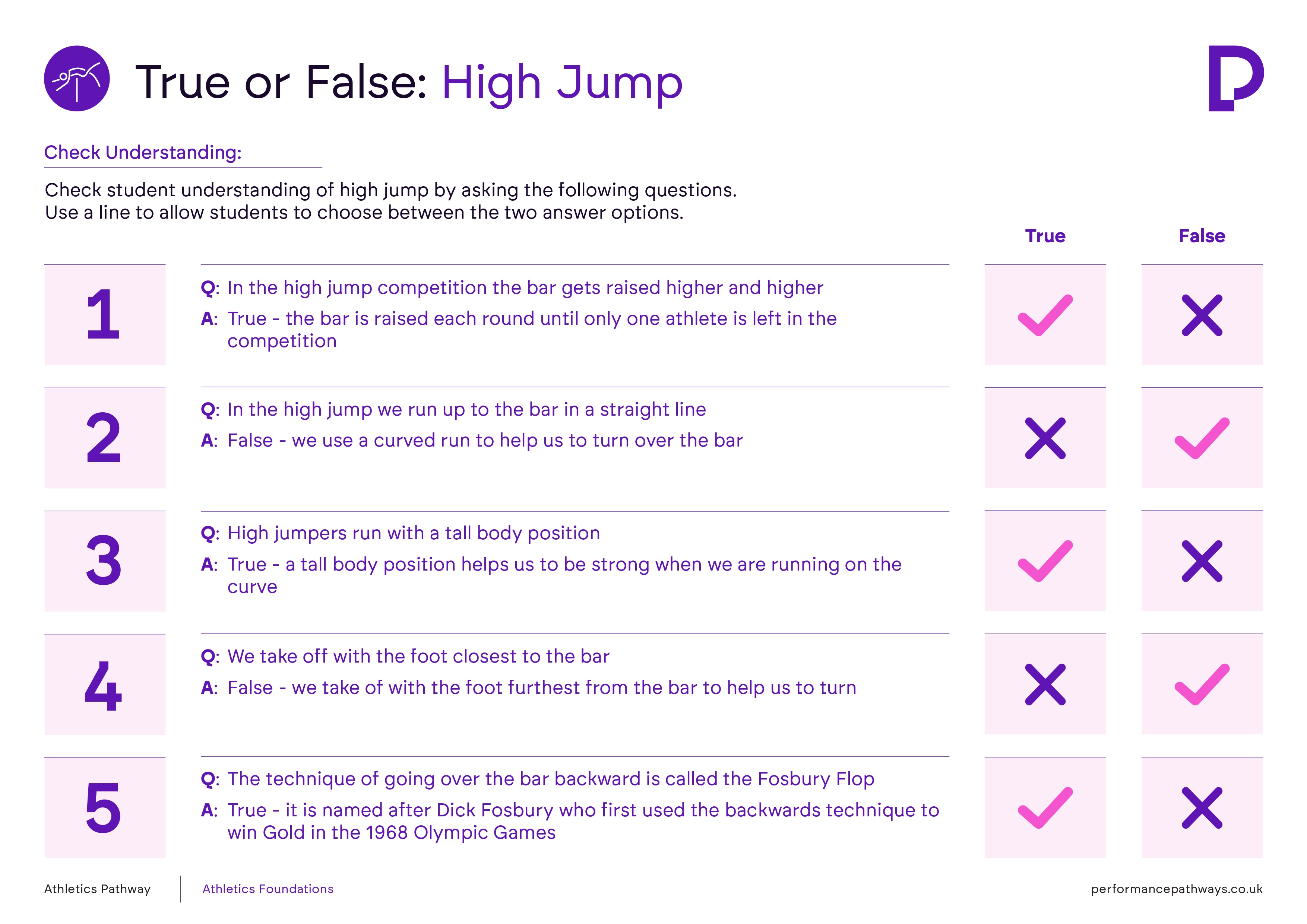
Task: Click the True column cross for question 2
Action: 1045,438
